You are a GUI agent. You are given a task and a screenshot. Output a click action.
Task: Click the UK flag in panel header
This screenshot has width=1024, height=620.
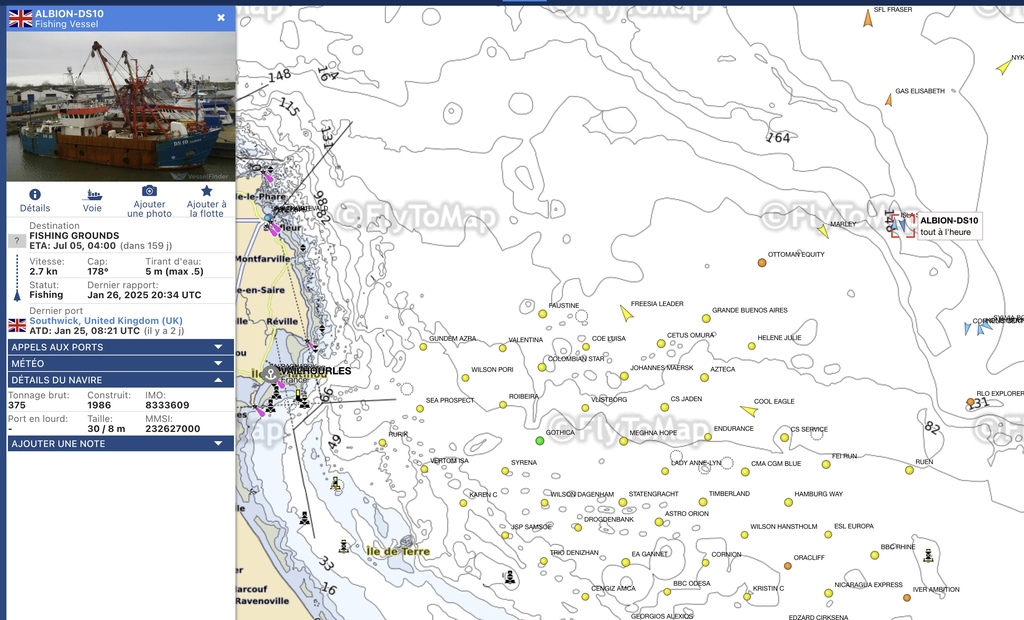[20, 18]
